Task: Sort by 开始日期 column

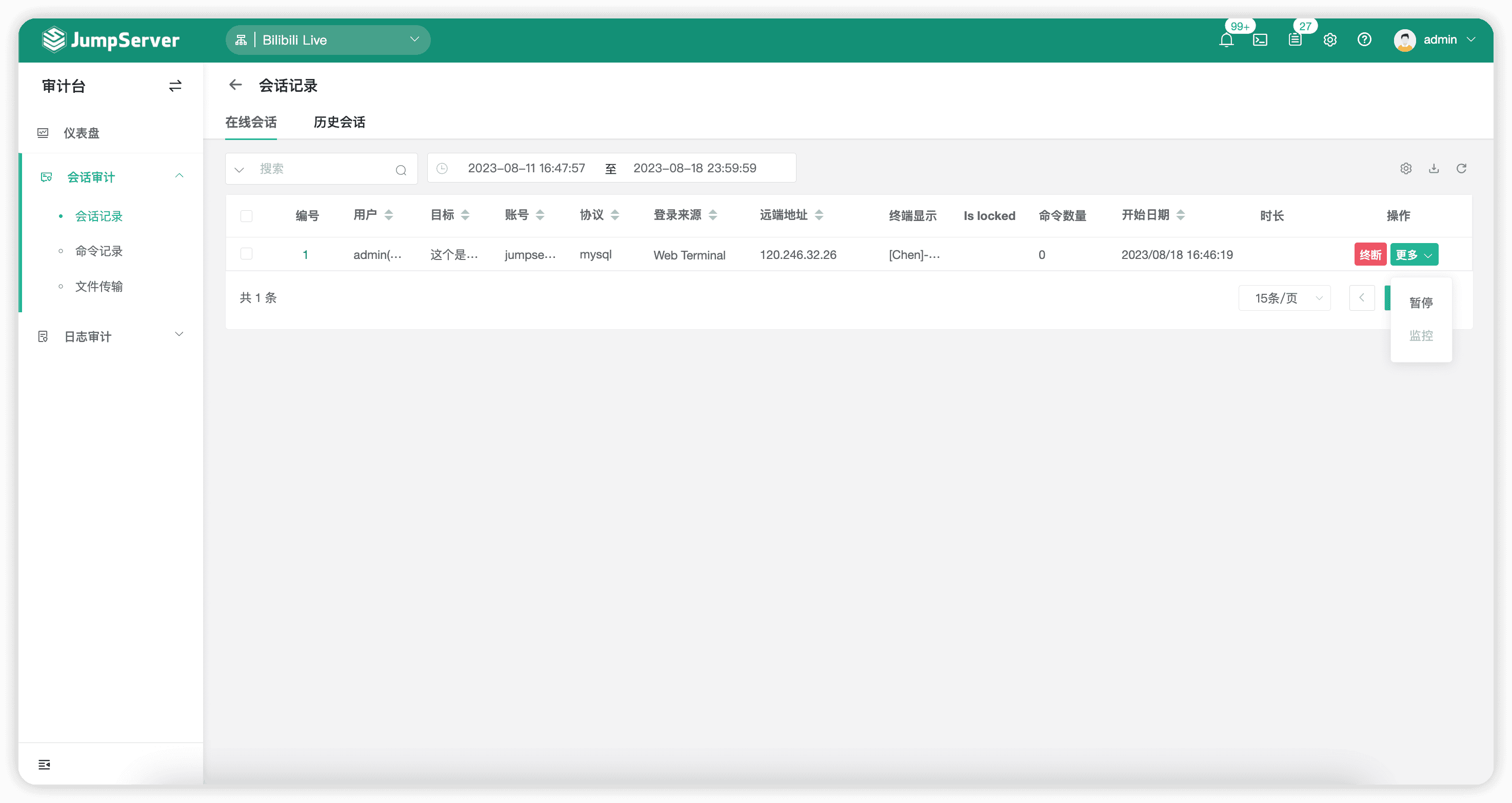Action: (1180, 215)
